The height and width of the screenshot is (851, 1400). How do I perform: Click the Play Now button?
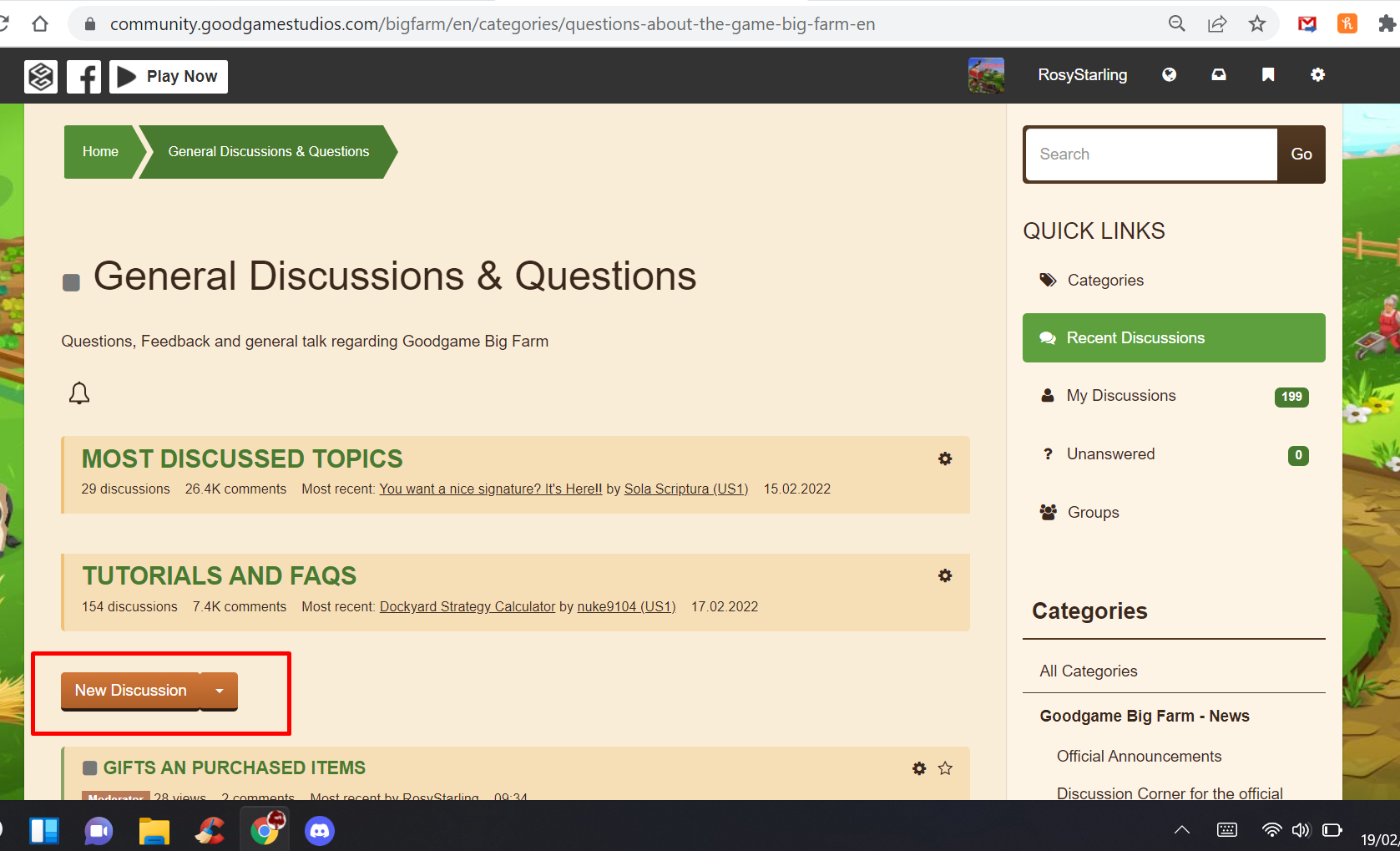tap(169, 77)
